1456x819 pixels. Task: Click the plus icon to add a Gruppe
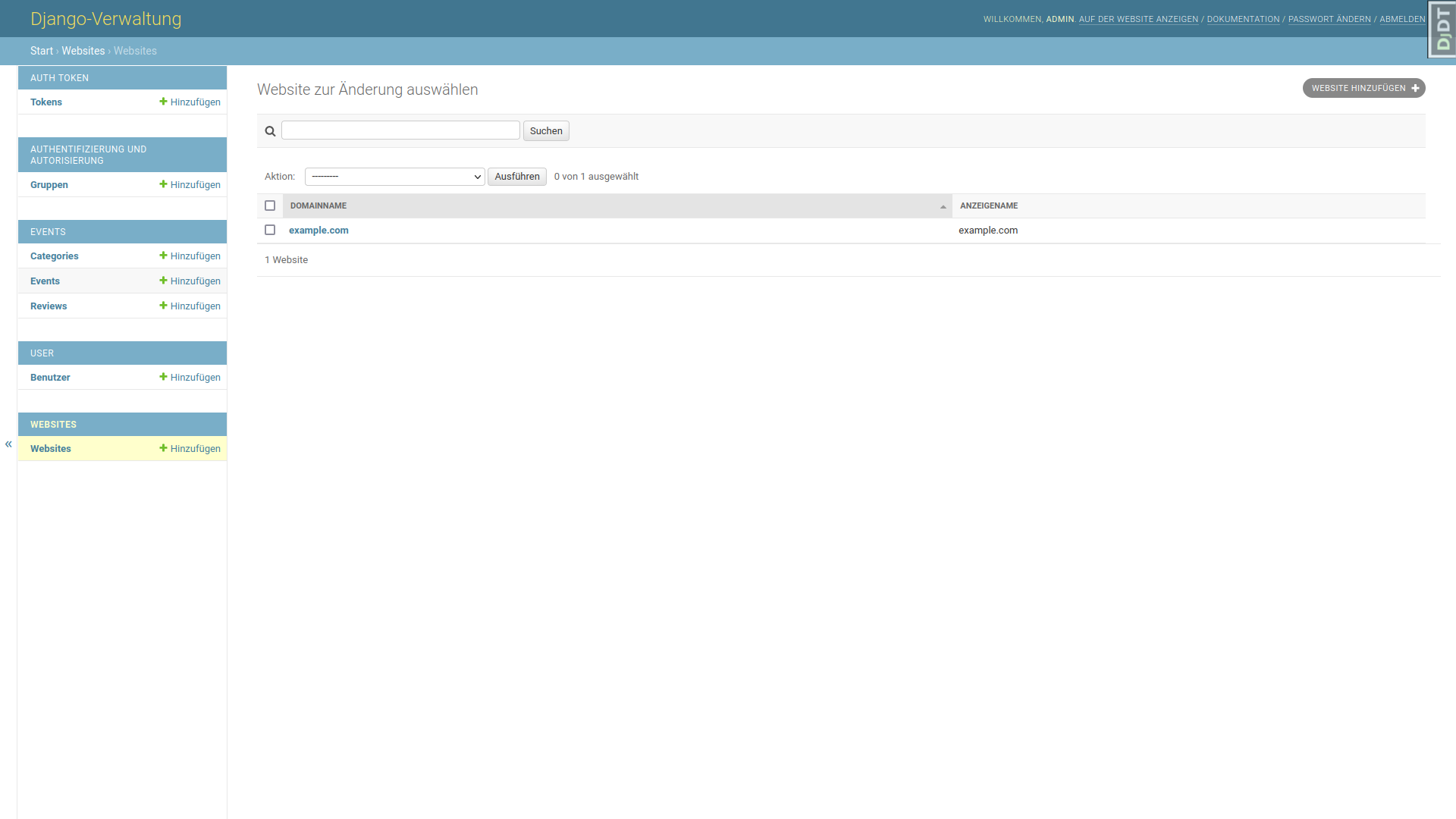[x=163, y=184]
